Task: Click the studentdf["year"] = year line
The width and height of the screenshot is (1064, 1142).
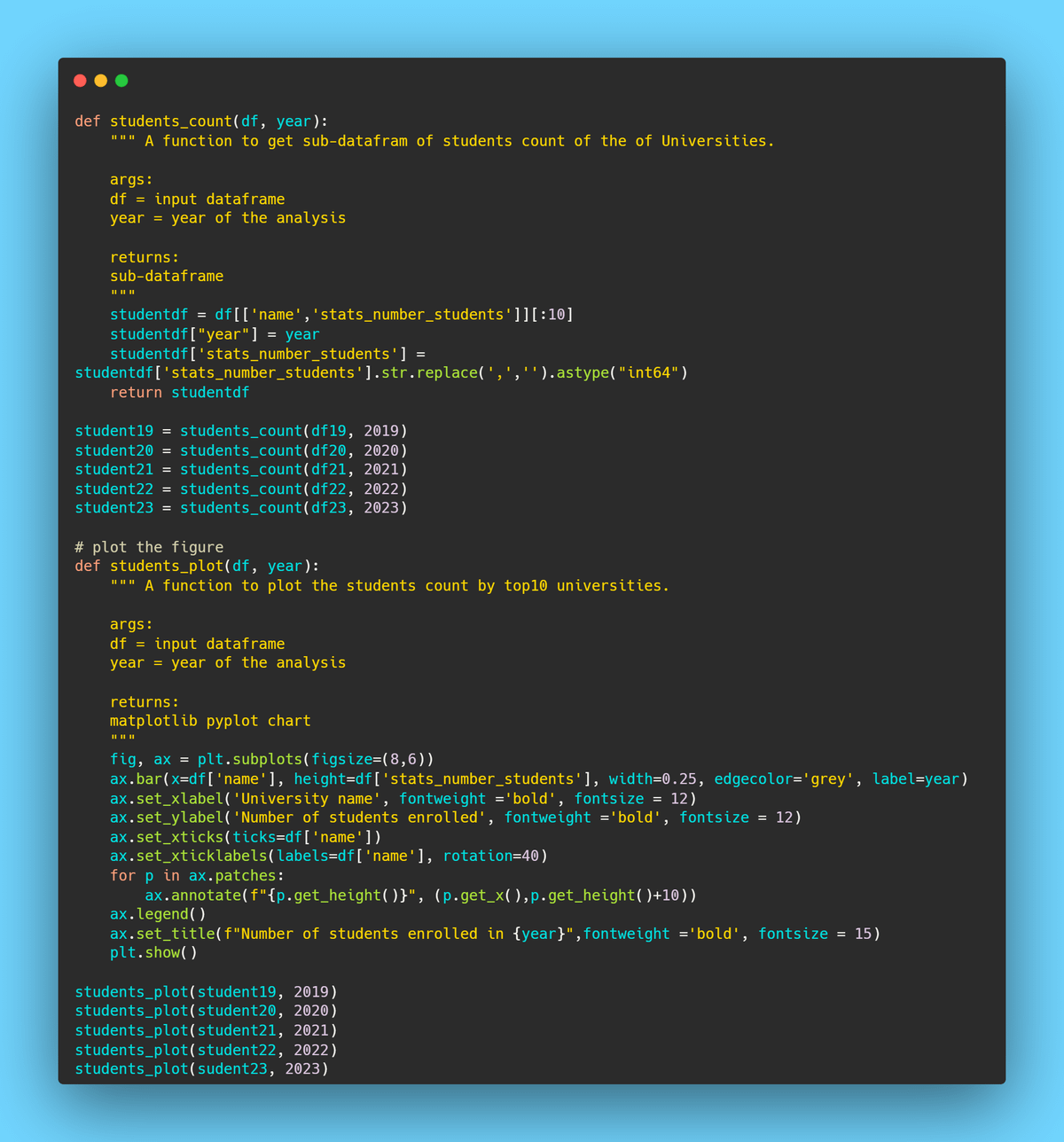Action: 215,334
